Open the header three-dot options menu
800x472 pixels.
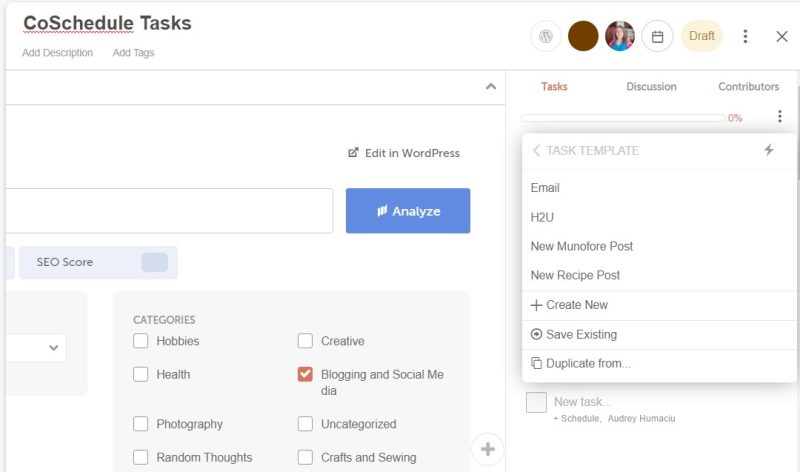click(745, 36)
